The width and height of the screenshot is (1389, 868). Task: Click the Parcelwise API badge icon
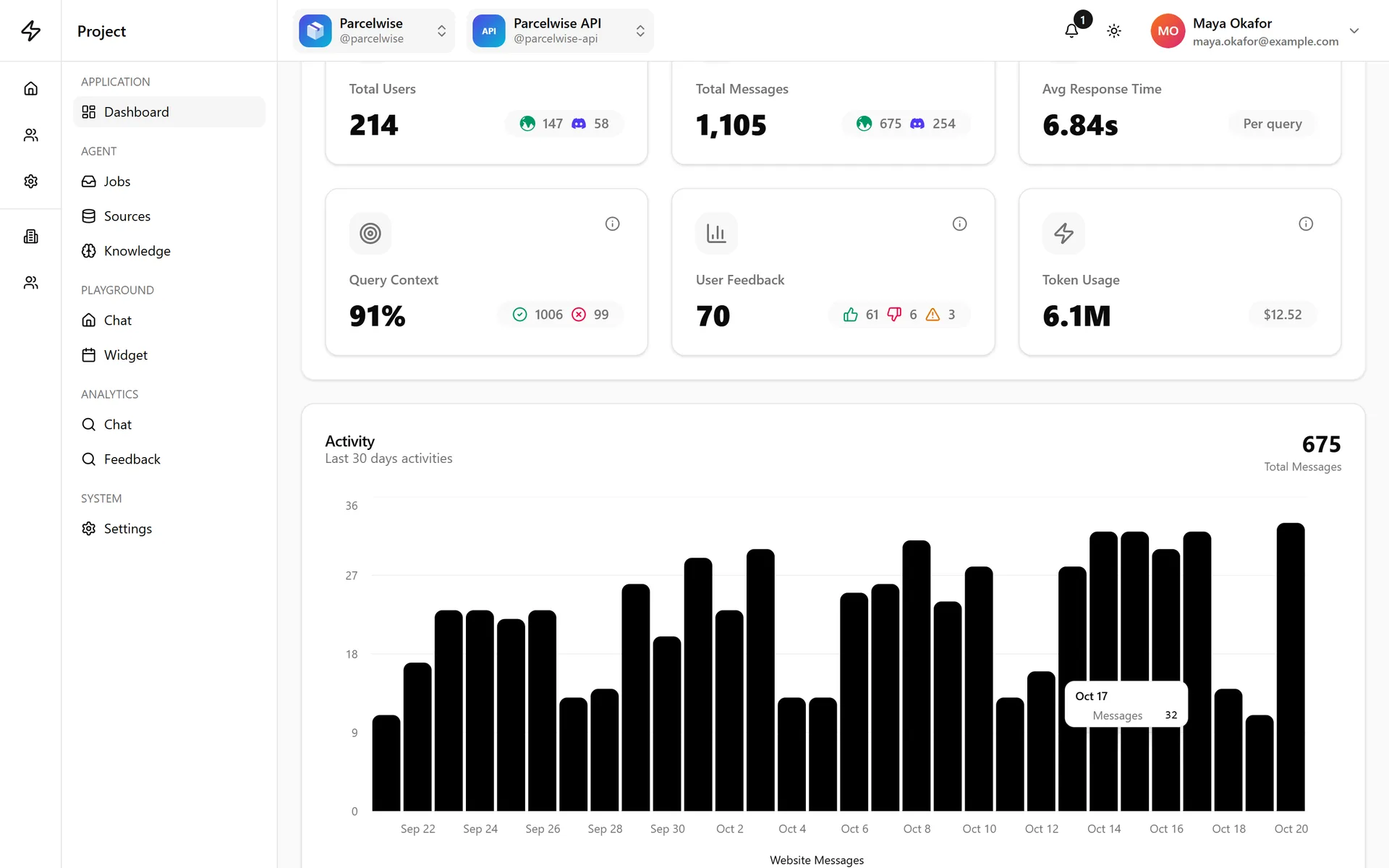(489, 30)
